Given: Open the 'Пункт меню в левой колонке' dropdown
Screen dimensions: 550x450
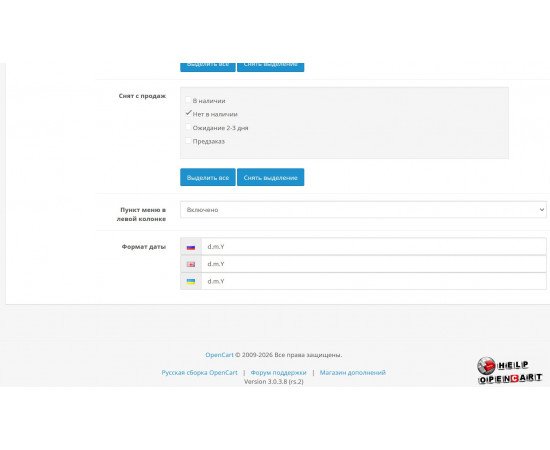Looking at the screenshot, I should tap(363, 209).
